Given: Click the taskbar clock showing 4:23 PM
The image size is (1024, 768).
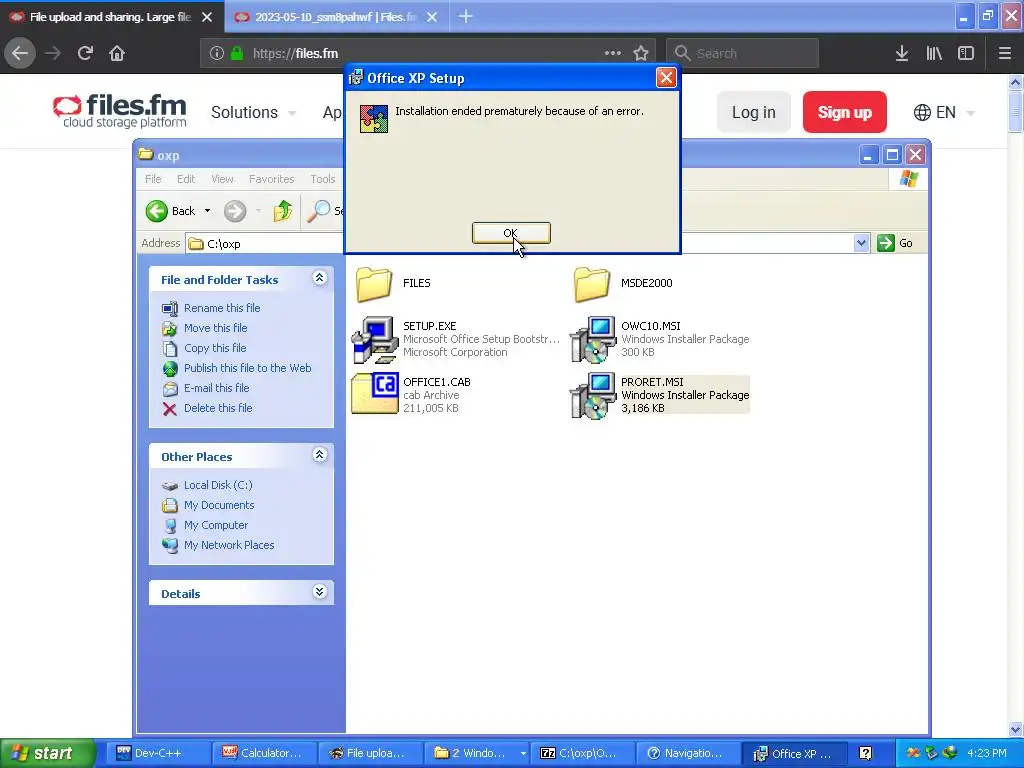Looking at the screenshot, I should click(x=987, y=753).
